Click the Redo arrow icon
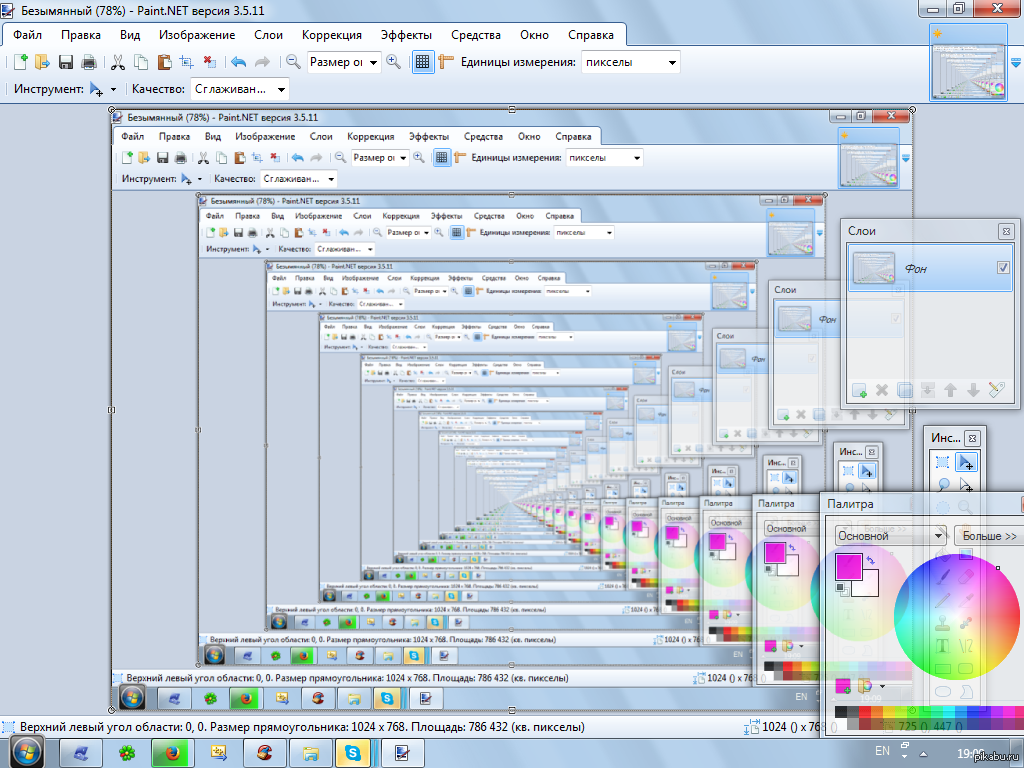This screenshot has height=768, width=1024. pos(262,62)
